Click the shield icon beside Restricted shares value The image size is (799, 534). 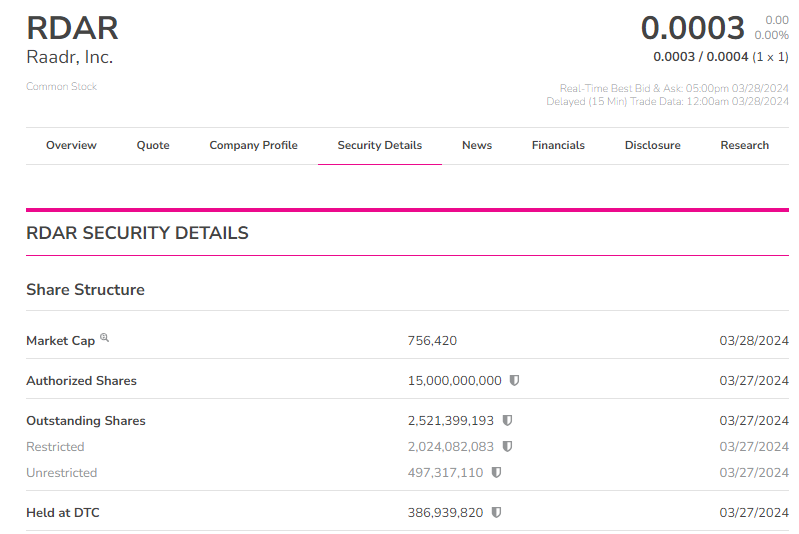point(507,446)
